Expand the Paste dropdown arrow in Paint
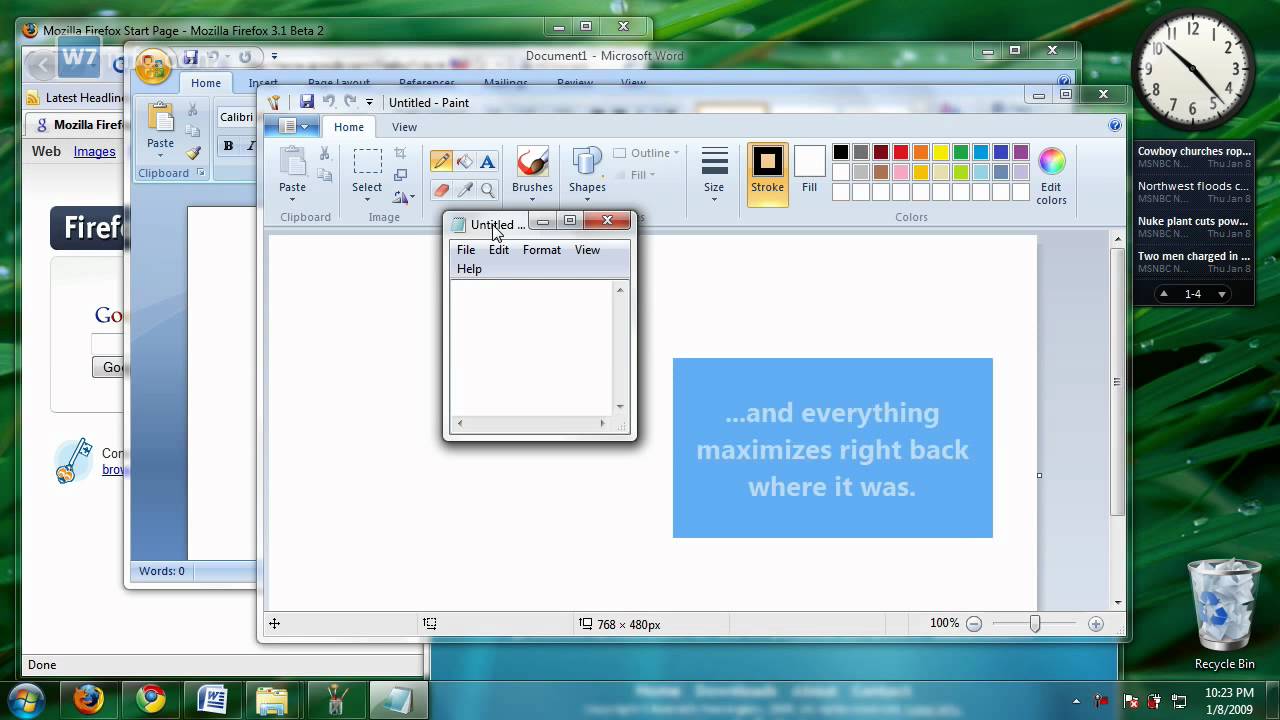Image resolution: width=1280 pixels, height=720 pixels. [292, 199]
